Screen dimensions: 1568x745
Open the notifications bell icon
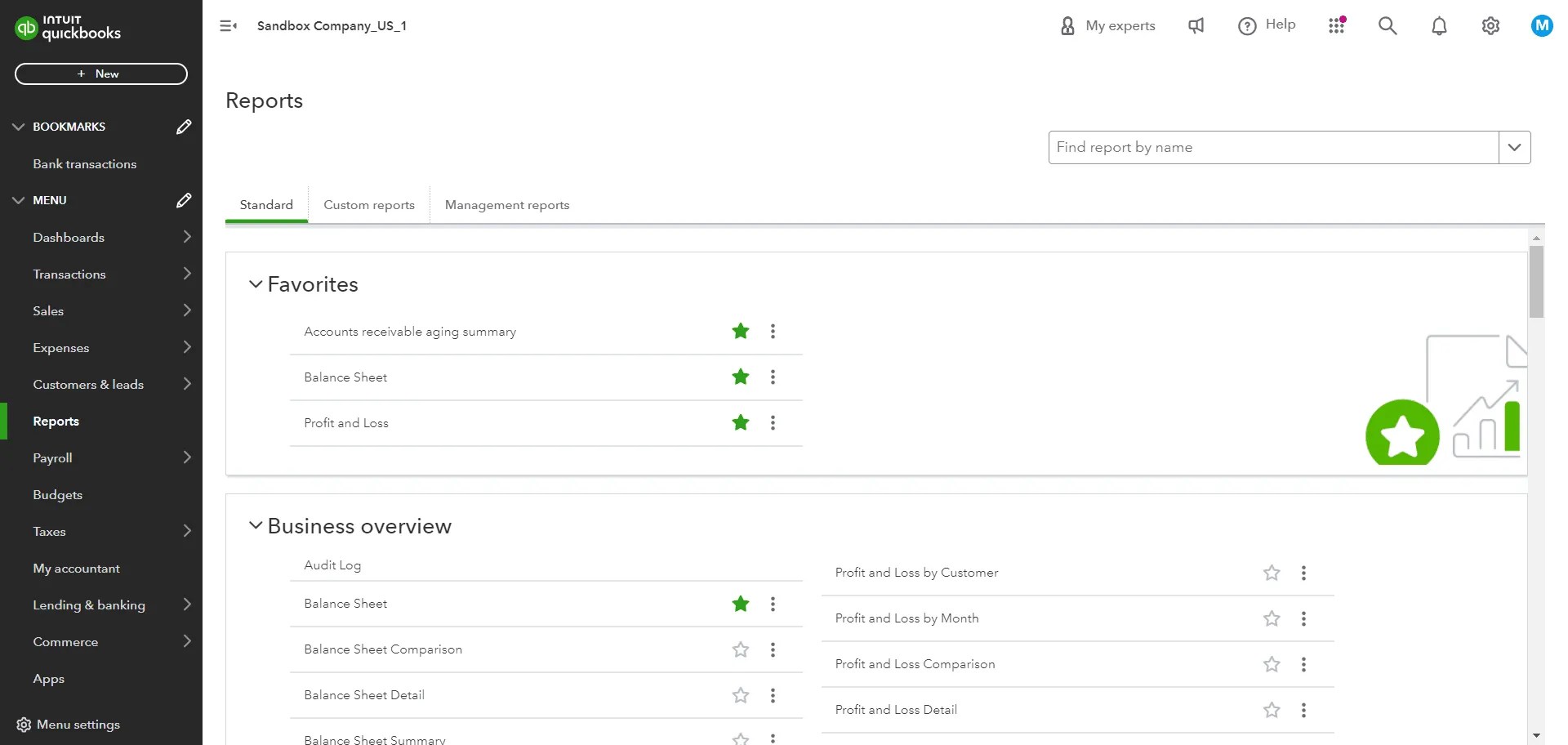tap(1439, 26)
